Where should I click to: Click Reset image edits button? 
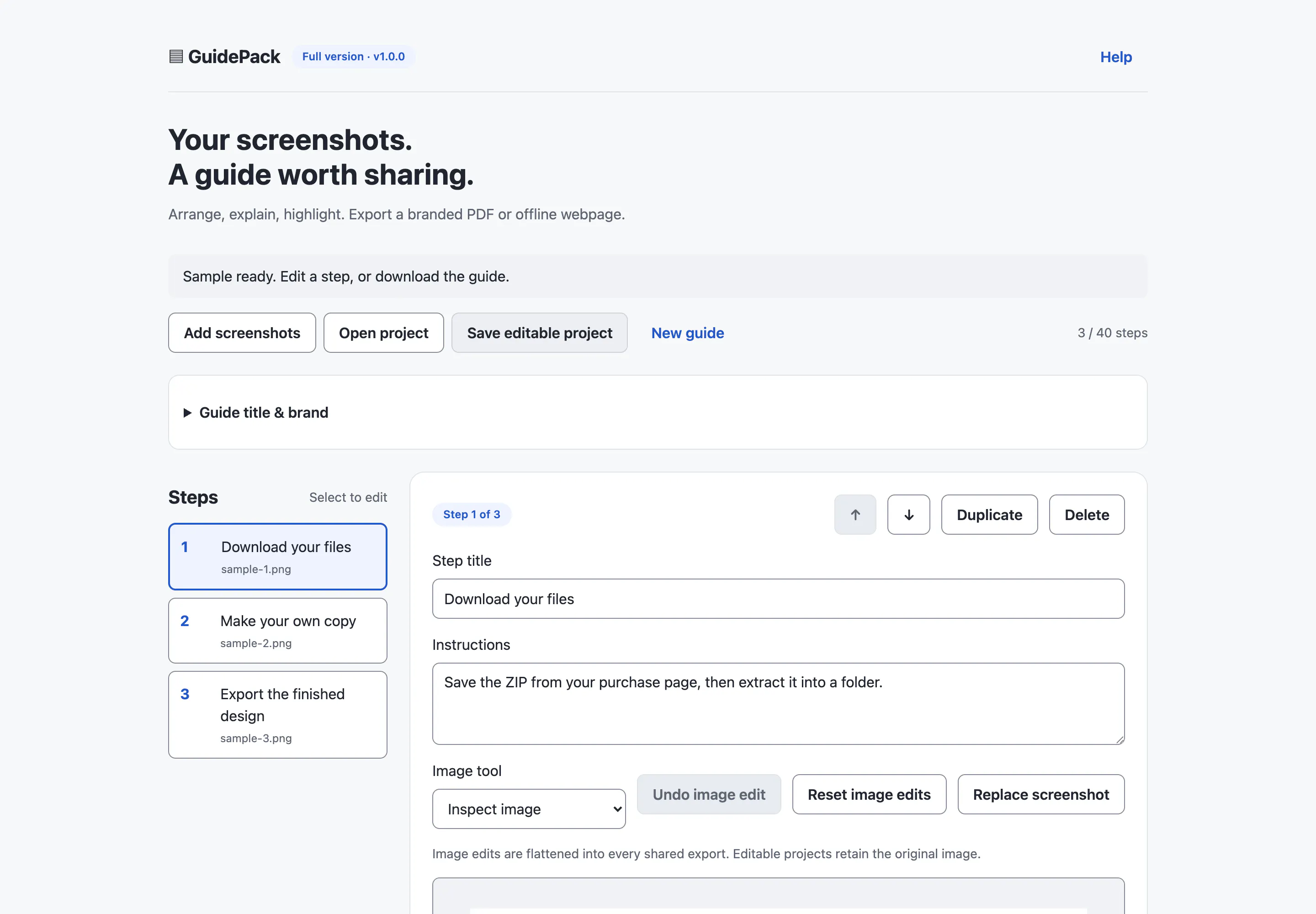point(869,794)
